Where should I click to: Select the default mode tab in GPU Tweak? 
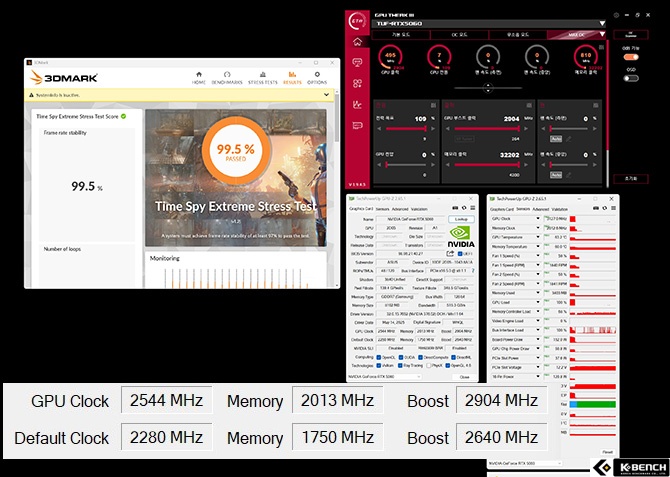tap(401, 35)
